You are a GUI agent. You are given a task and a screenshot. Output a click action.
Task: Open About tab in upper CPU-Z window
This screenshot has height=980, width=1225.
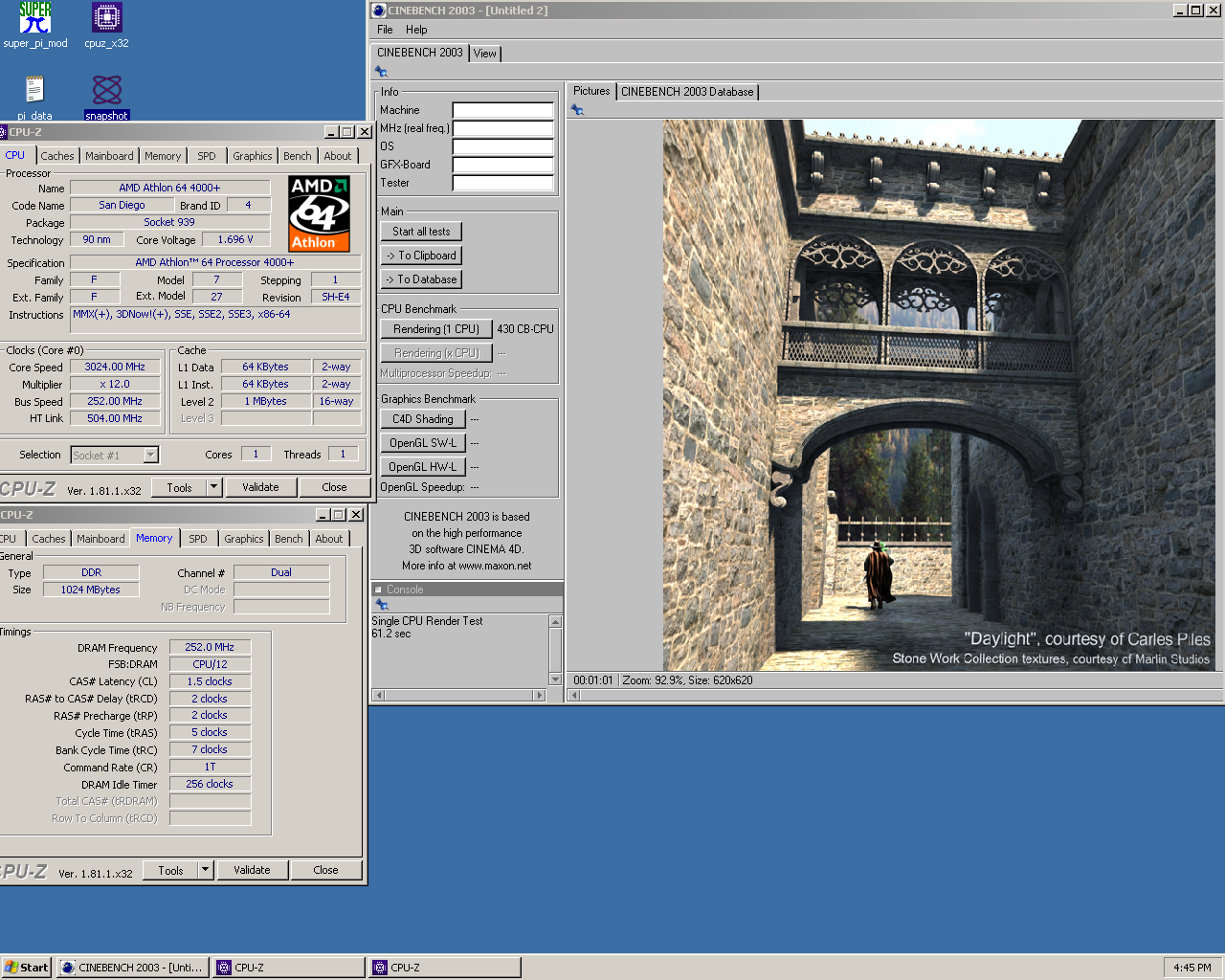[337, 156]
